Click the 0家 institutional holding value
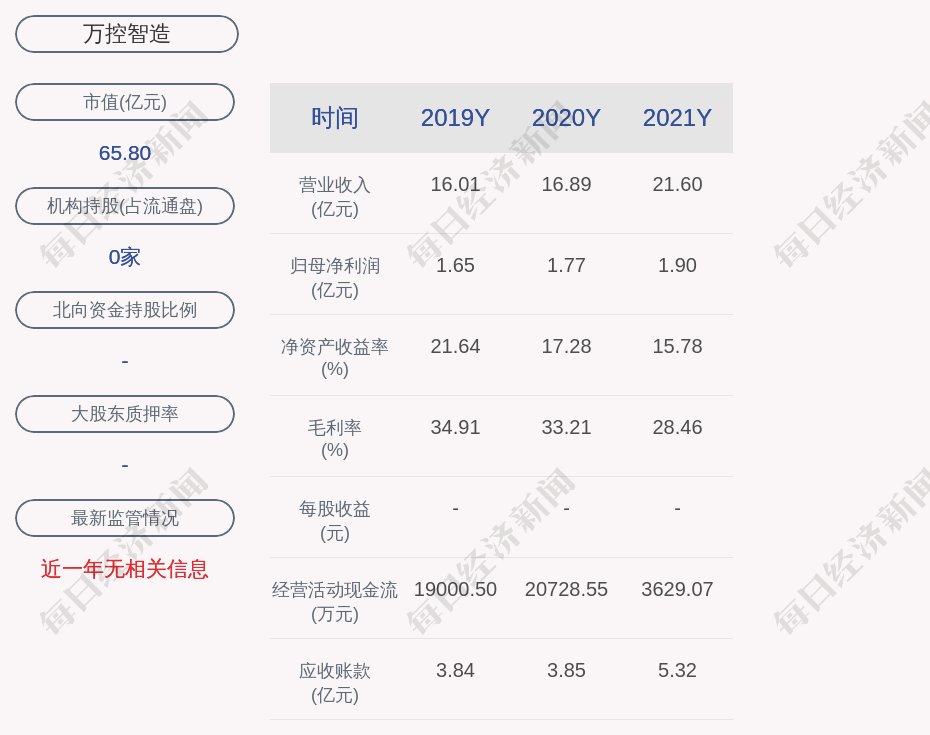The width and height of the screenshot is (930, 735). (x=125, y=257)
